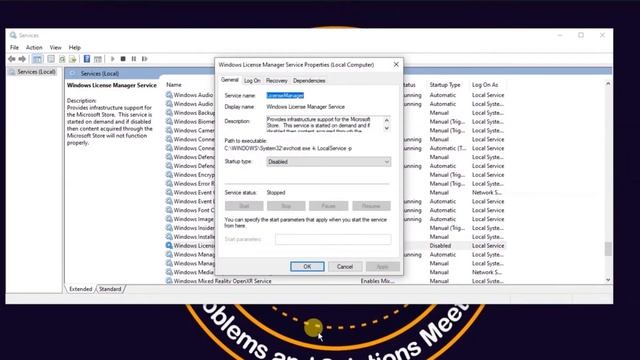This screenshot has width=640, height=360.
Task: Click the Description box scroll up arrow
Action: point(387,120)
